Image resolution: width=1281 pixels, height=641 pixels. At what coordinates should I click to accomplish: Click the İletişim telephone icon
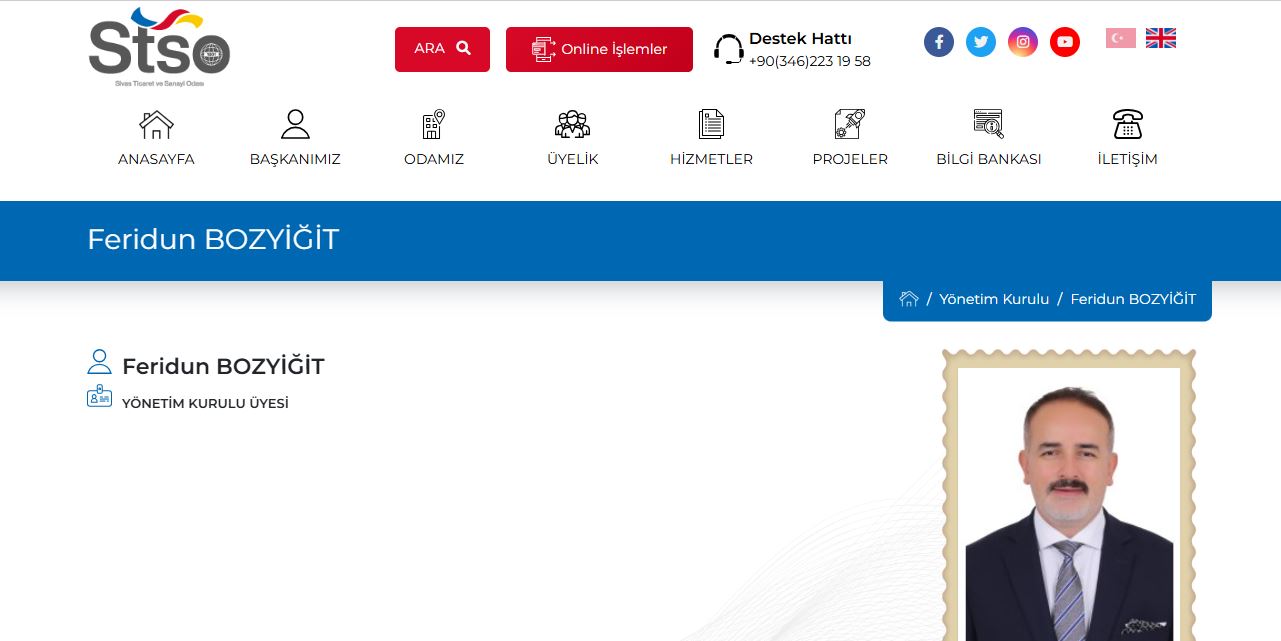1128,124
